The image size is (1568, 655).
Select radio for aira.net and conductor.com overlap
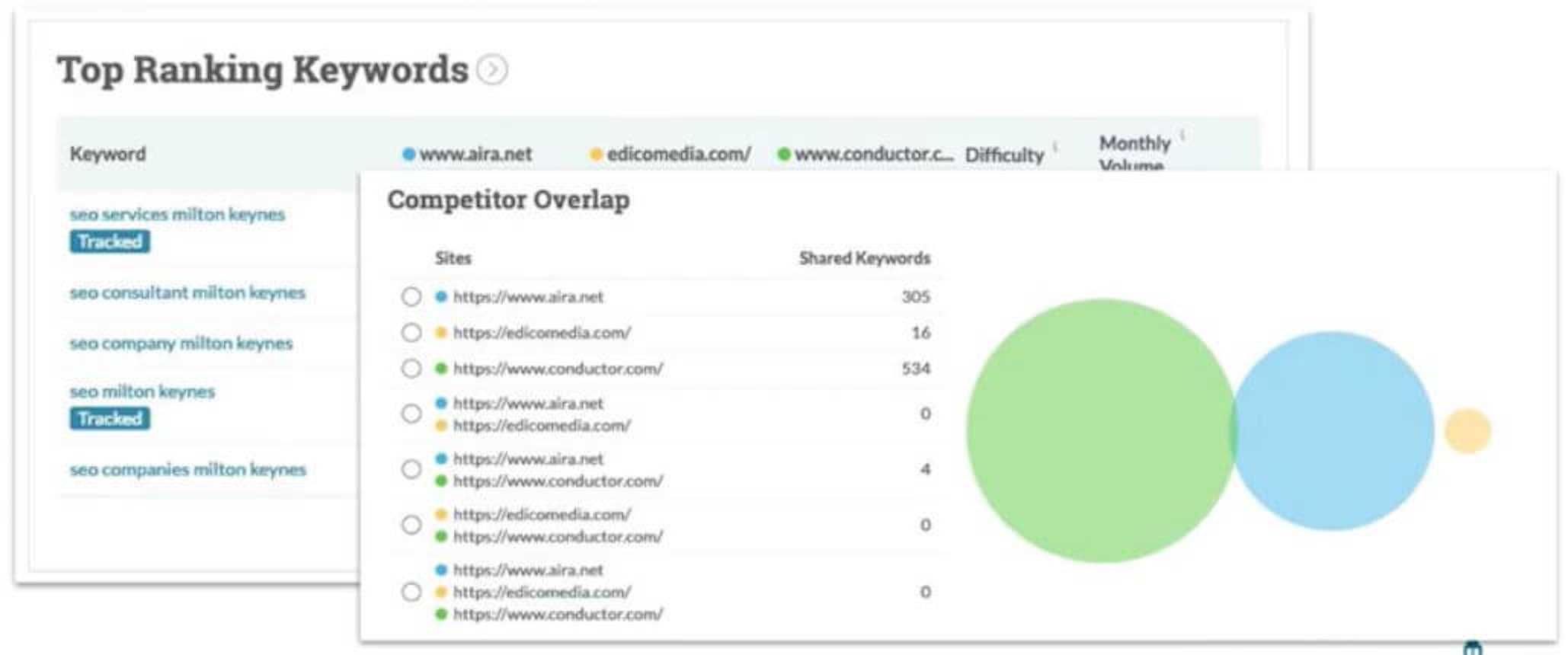point(411,469)
